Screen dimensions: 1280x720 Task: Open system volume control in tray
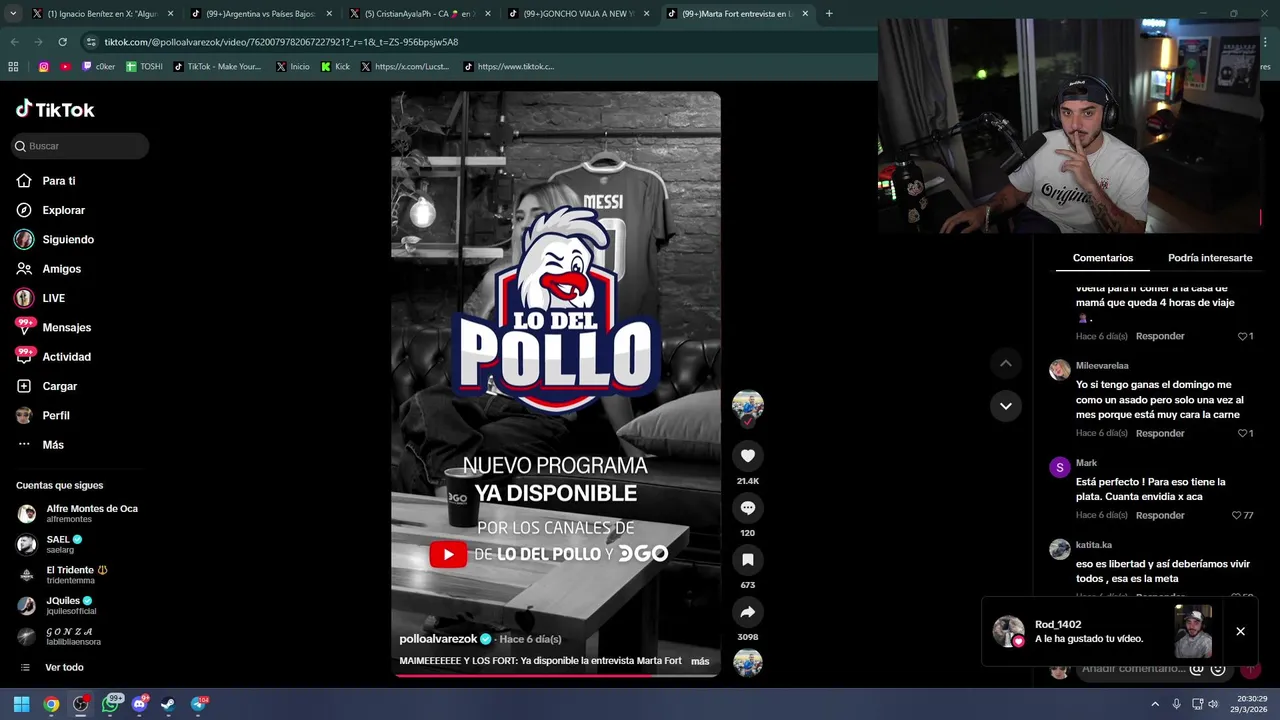pos(1213,704)
